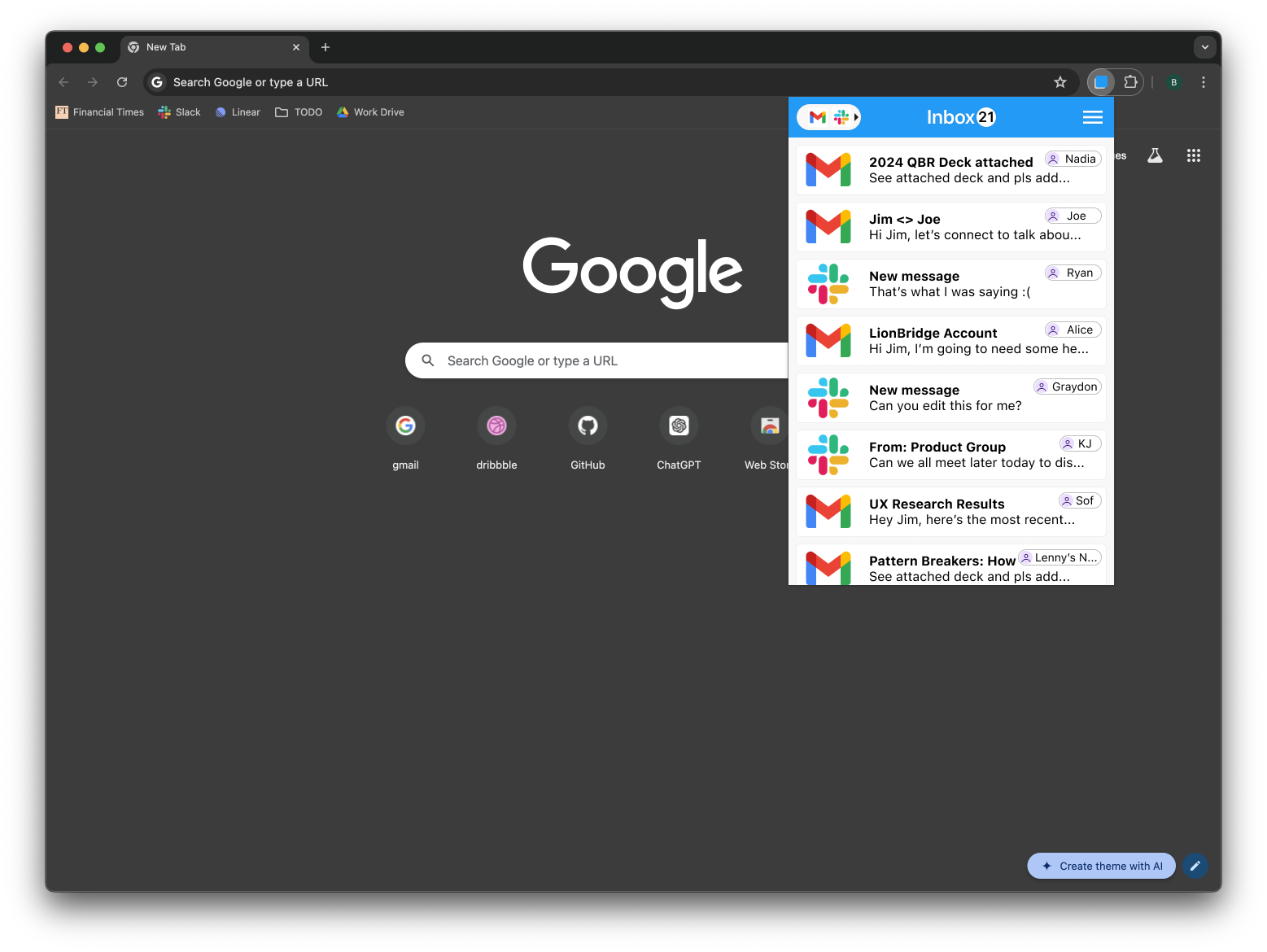Screen dimensions: 1267x952
Task: Click the Google search box
Action: [x=596, y=360]
